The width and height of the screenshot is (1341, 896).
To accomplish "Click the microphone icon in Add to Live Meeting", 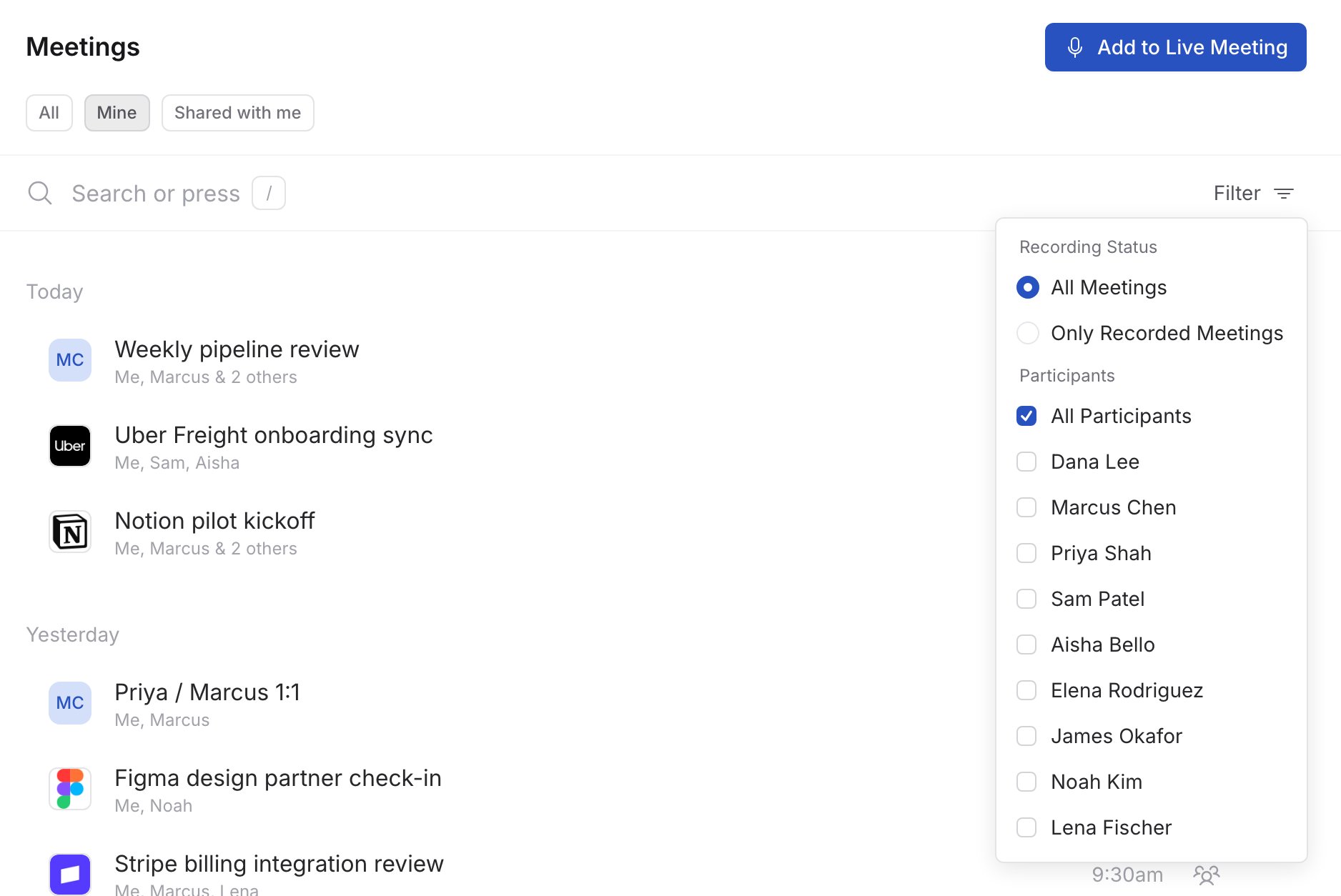I will click(1074, 47).
